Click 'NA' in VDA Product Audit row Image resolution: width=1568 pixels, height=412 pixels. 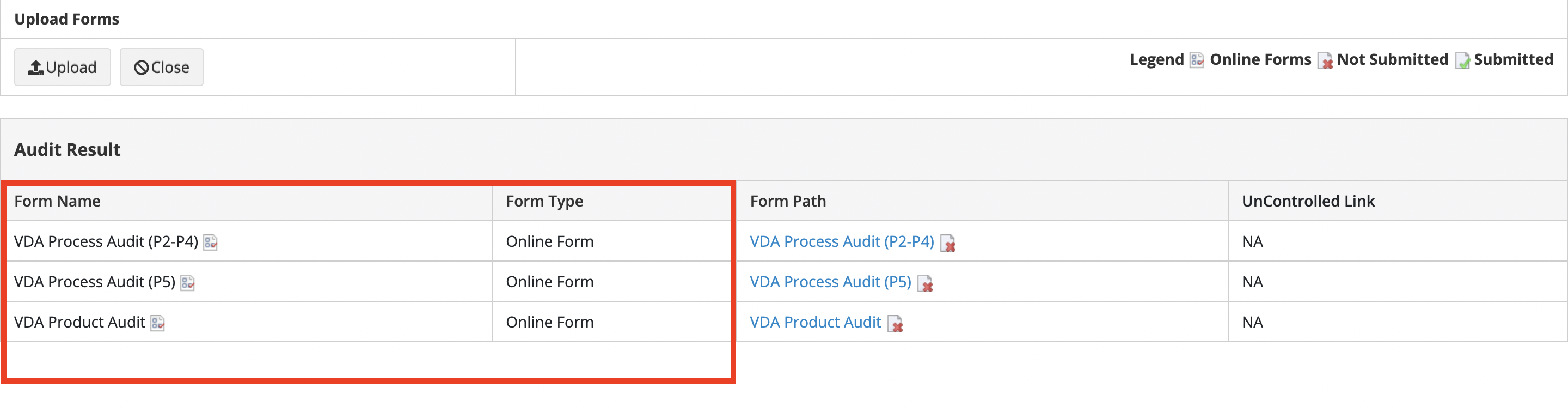[x=1252, y=322]
